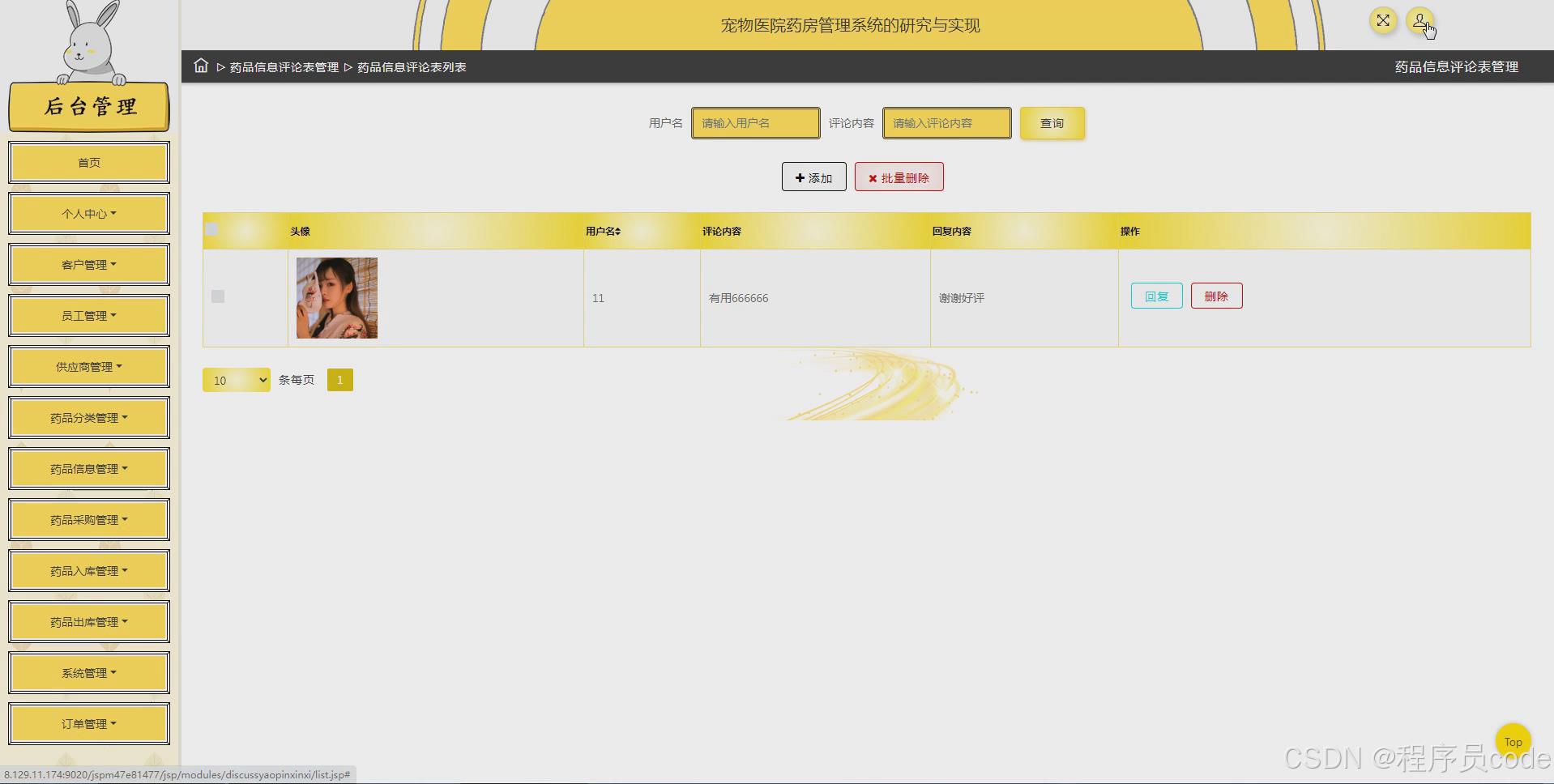Click the 药品信息评论表管理 title at right
The image size is (1554, 784).
[x=1457, y=67]
